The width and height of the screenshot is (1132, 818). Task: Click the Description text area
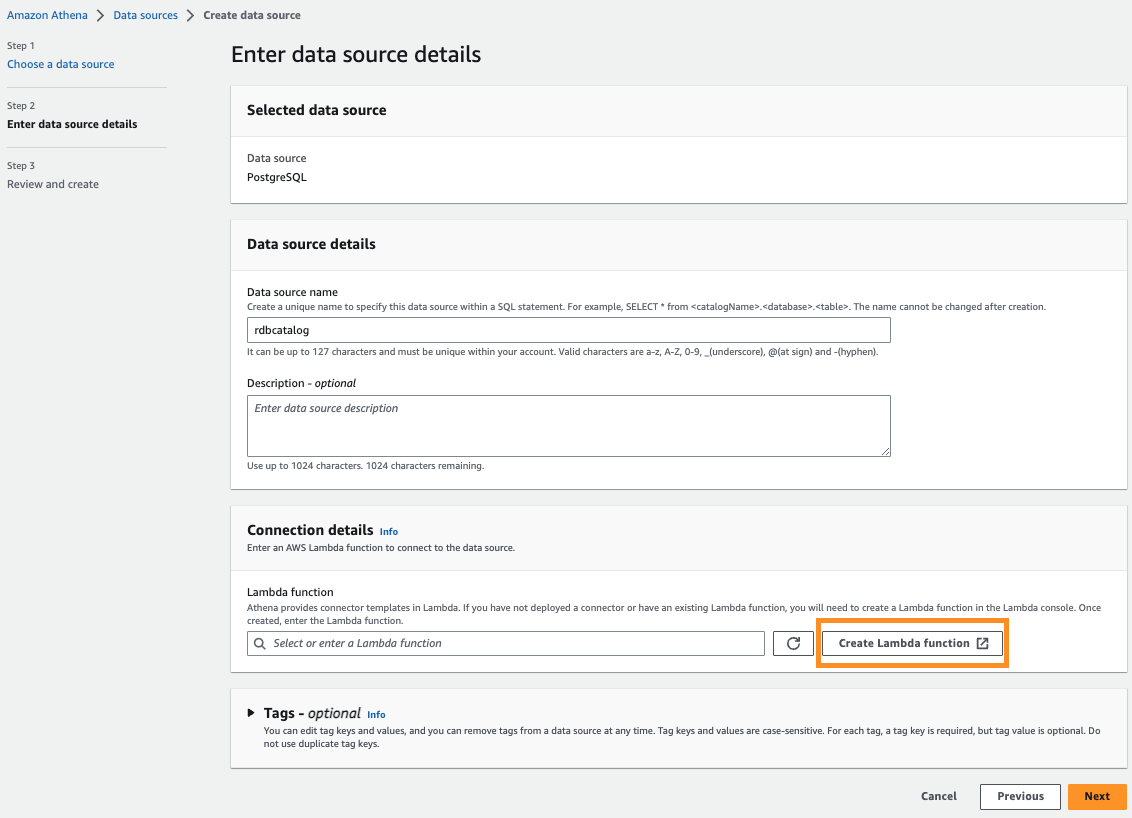coord(568,425)
